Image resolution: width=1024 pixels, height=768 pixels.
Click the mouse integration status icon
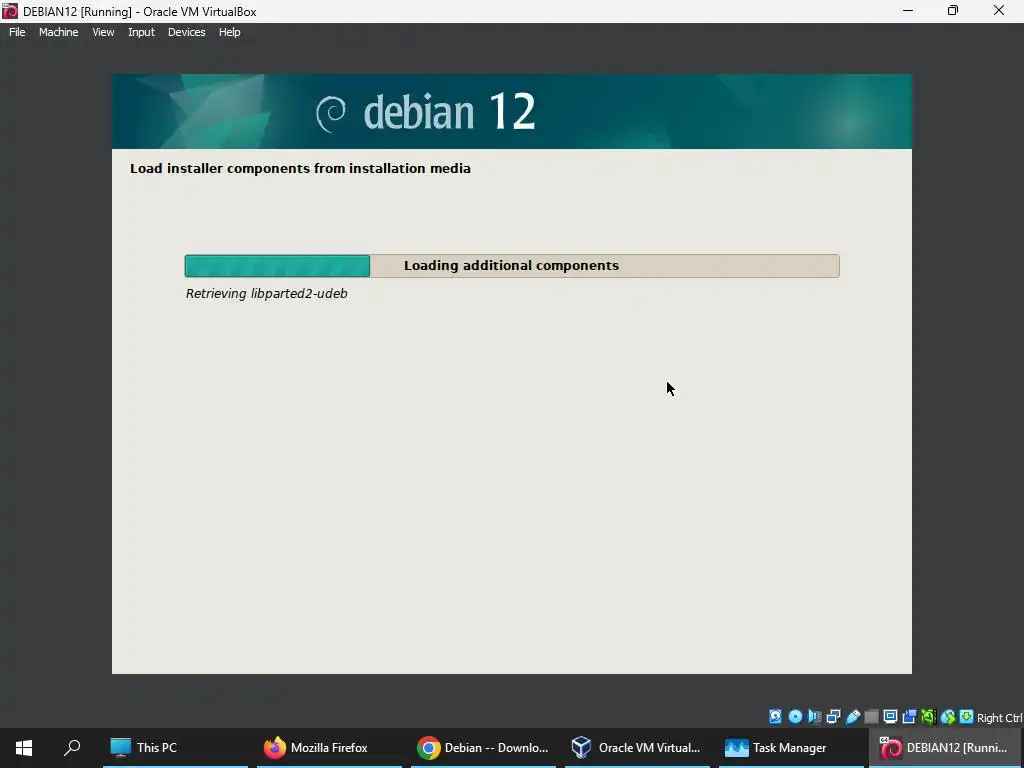point(948,717)
